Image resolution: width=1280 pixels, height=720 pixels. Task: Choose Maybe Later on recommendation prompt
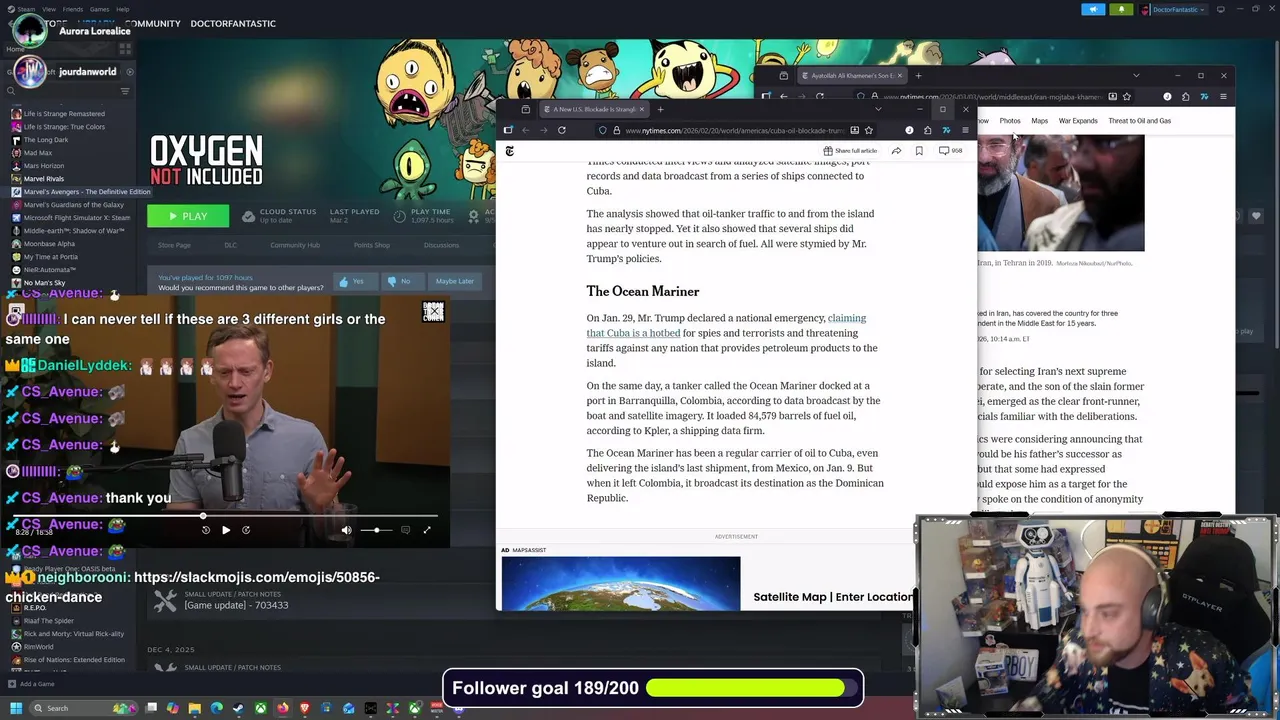click(454, 281)
